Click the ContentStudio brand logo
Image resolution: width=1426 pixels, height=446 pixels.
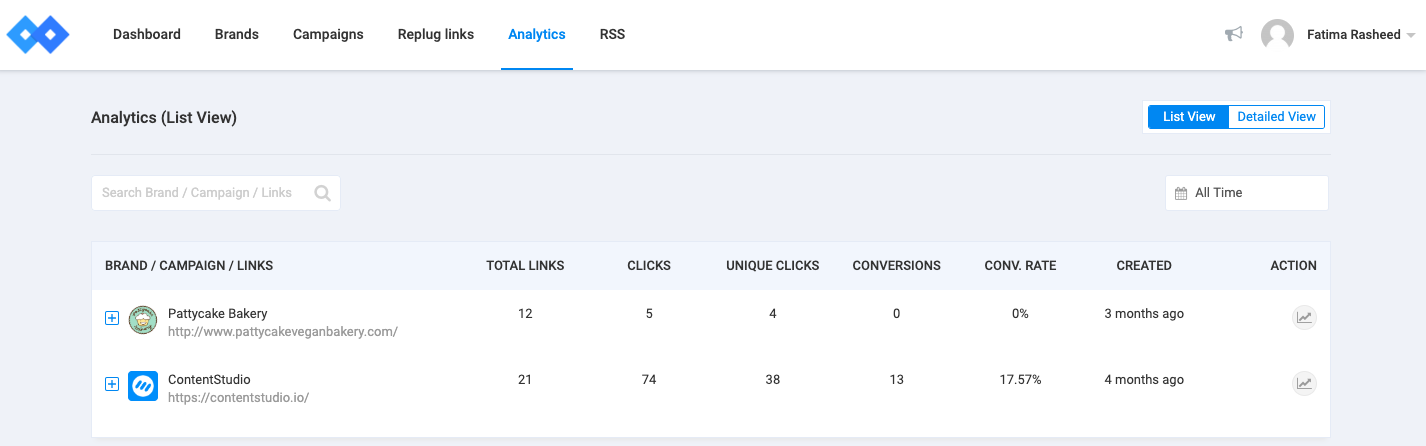(x=143, y=386)
